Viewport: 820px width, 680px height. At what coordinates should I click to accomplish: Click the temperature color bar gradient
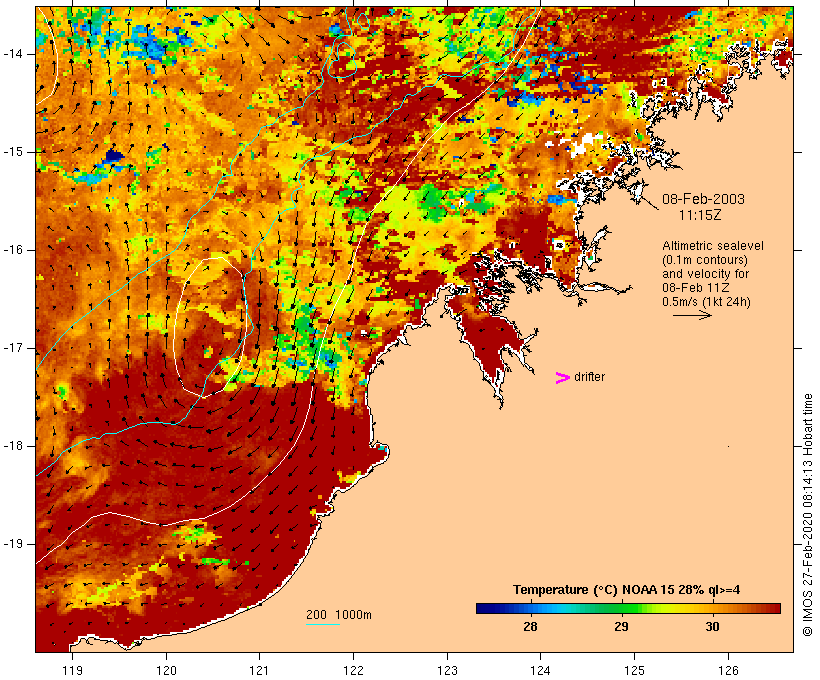(628, 608)
